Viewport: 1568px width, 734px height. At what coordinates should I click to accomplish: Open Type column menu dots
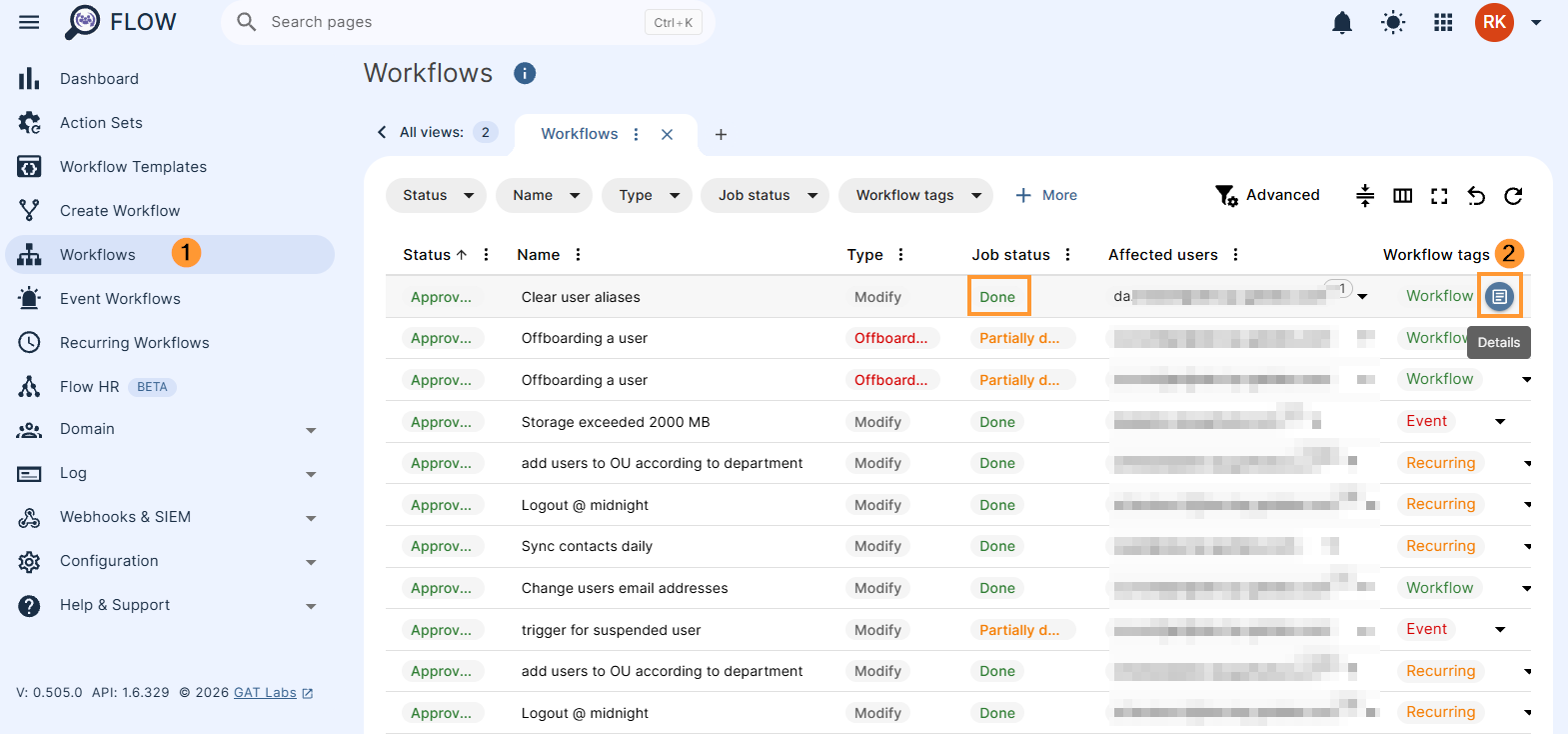click(x=901, y=255)
